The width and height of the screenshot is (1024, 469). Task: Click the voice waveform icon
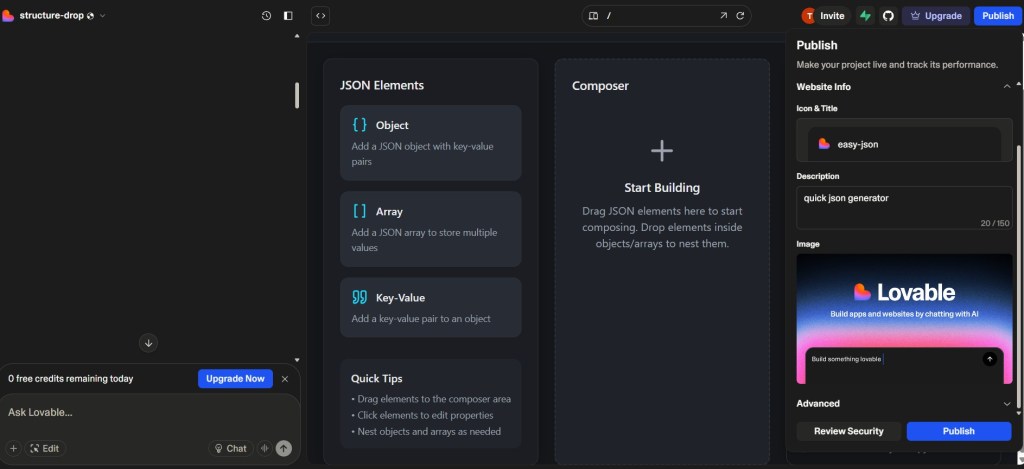point(264,448)
